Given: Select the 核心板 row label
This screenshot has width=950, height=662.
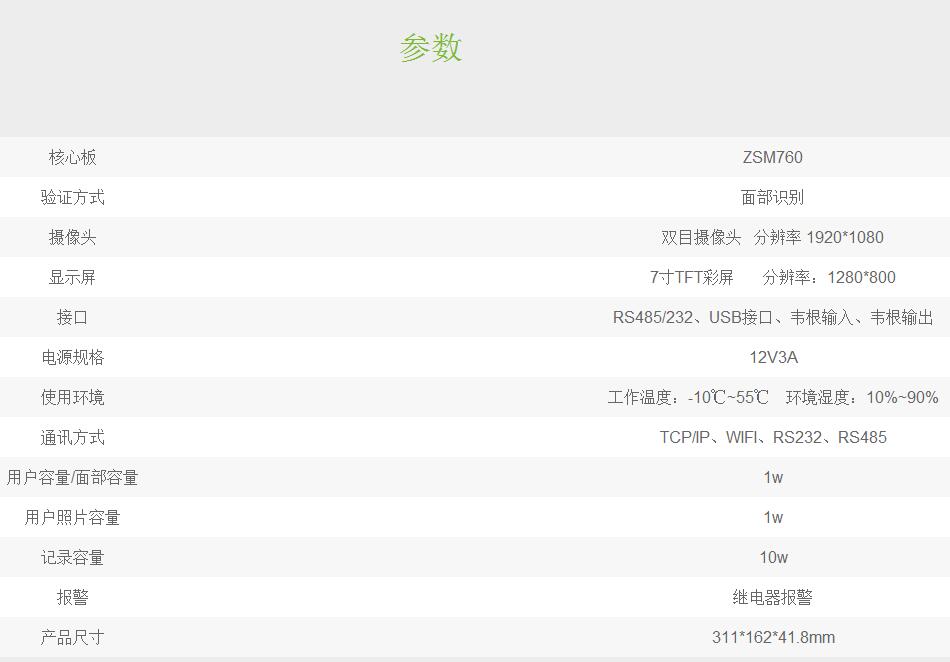Looking at the screenshot, I should tap(72, 157).
